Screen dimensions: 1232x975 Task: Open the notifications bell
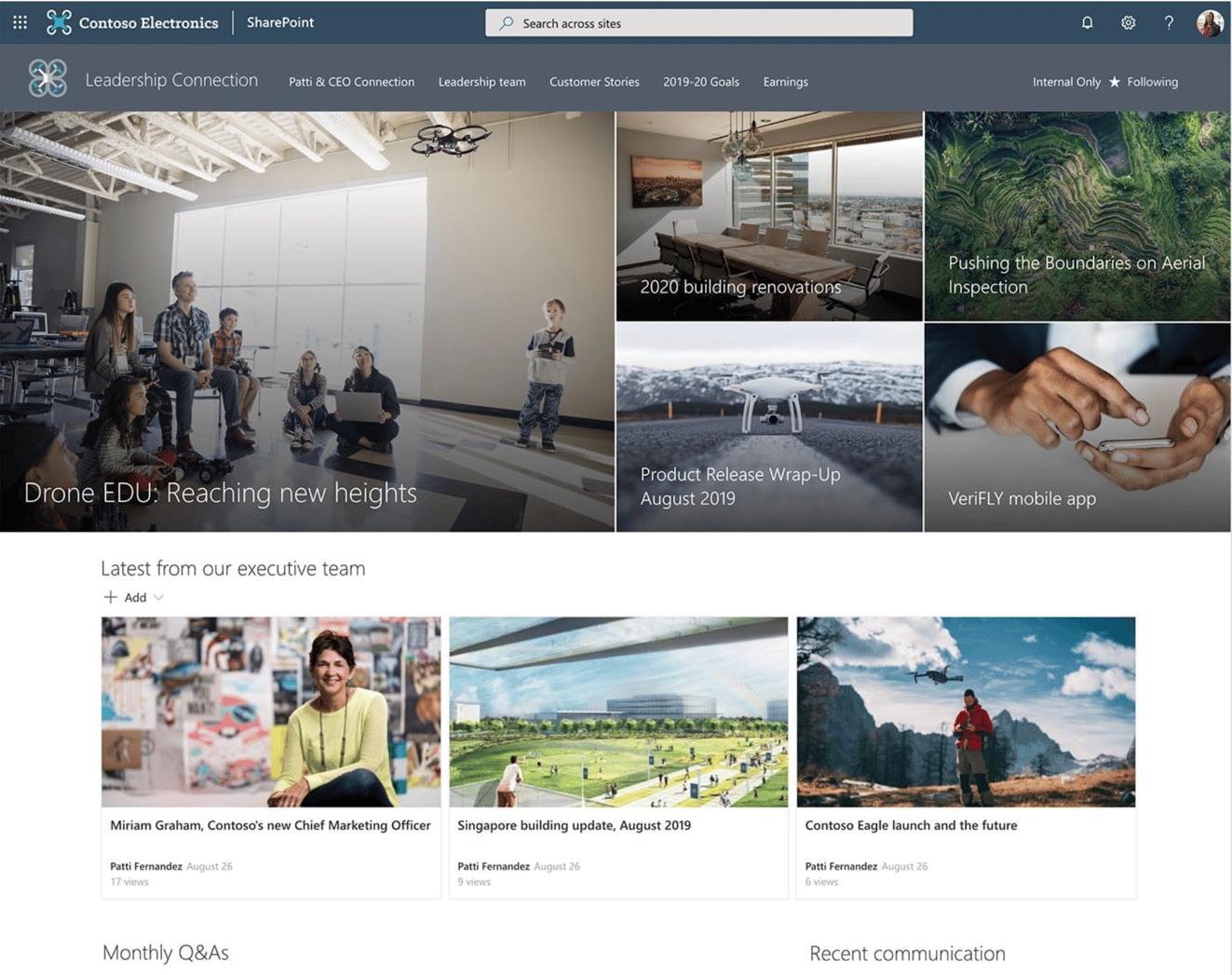point(1087,21)
